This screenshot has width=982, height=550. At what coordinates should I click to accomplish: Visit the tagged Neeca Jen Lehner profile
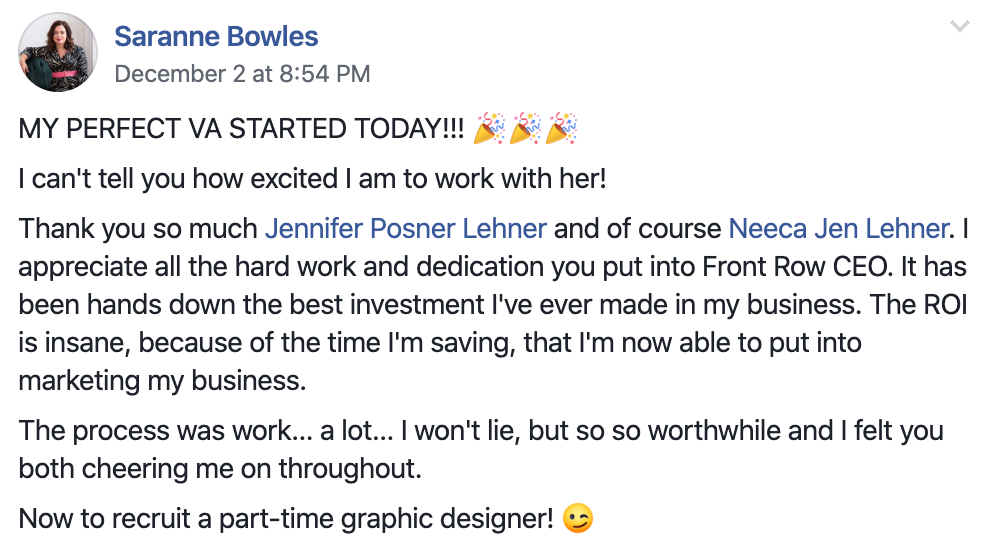click(837, 229)
